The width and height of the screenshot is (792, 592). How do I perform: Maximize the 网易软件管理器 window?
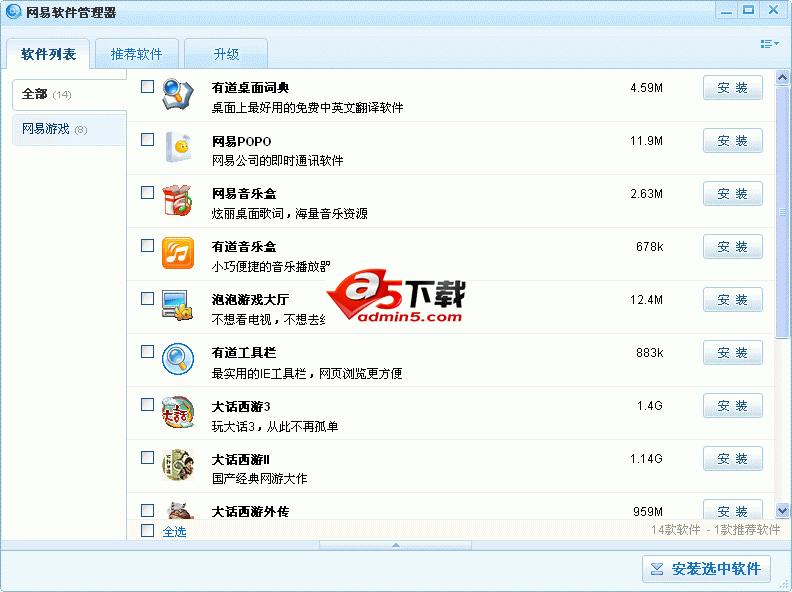(749, 10)
